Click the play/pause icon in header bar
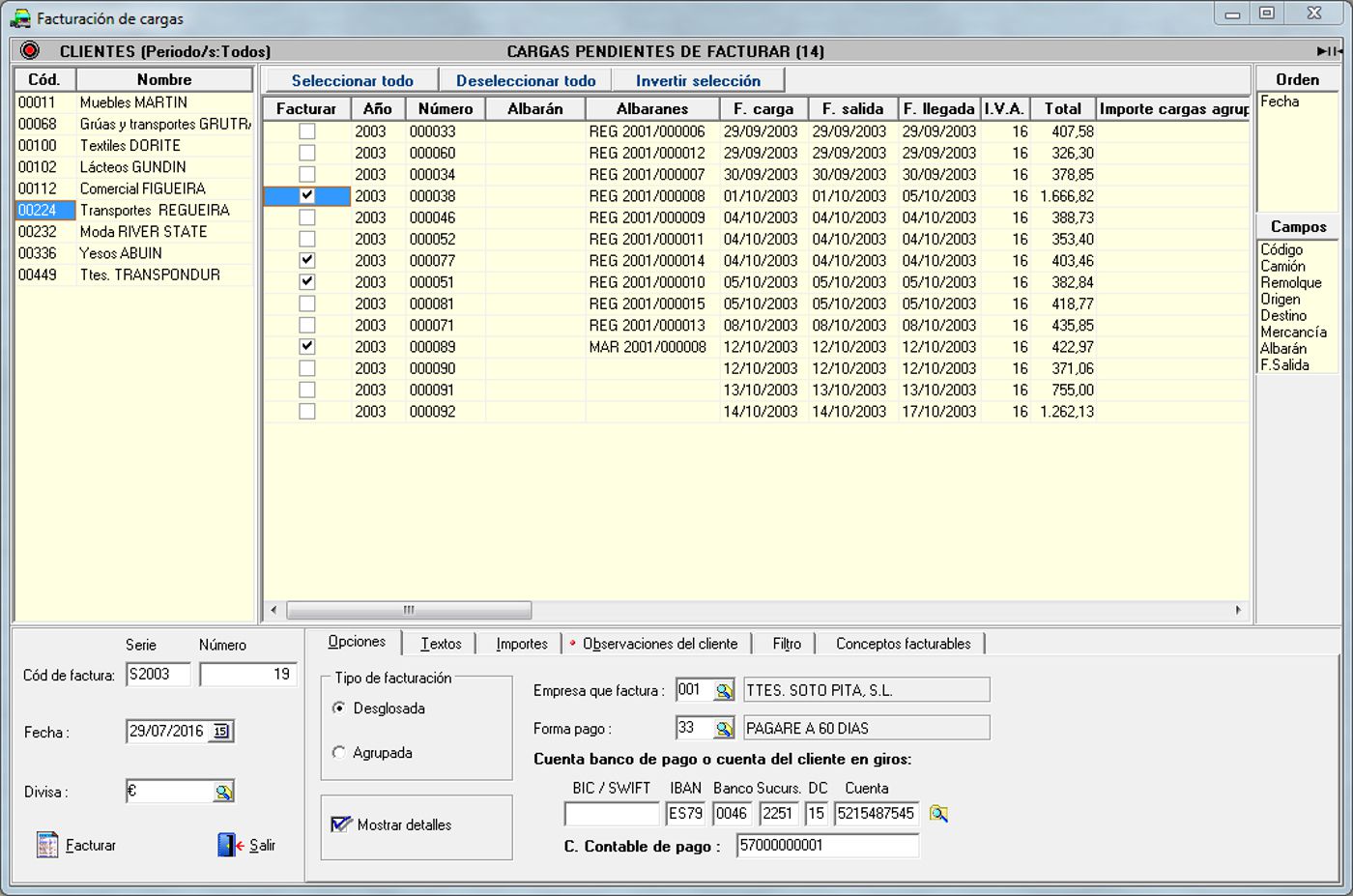The image size is (1353, 896). pyautogui.click(x=1329, y=51)
